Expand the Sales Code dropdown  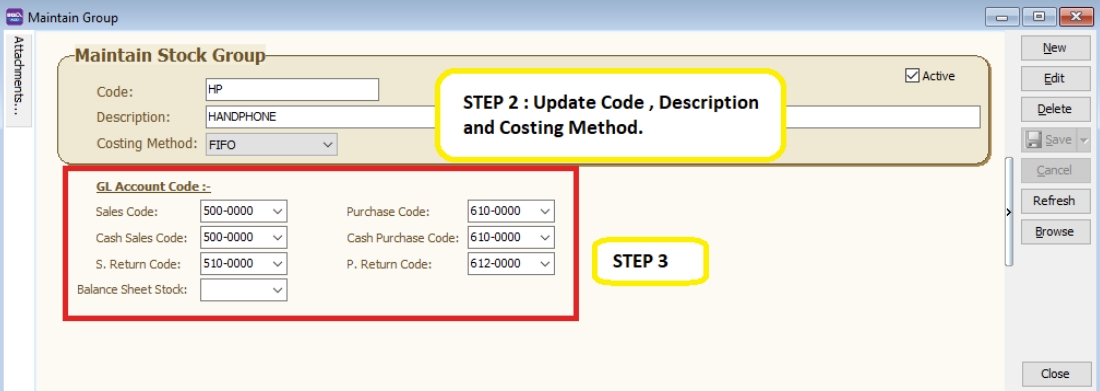pos(277,211)
